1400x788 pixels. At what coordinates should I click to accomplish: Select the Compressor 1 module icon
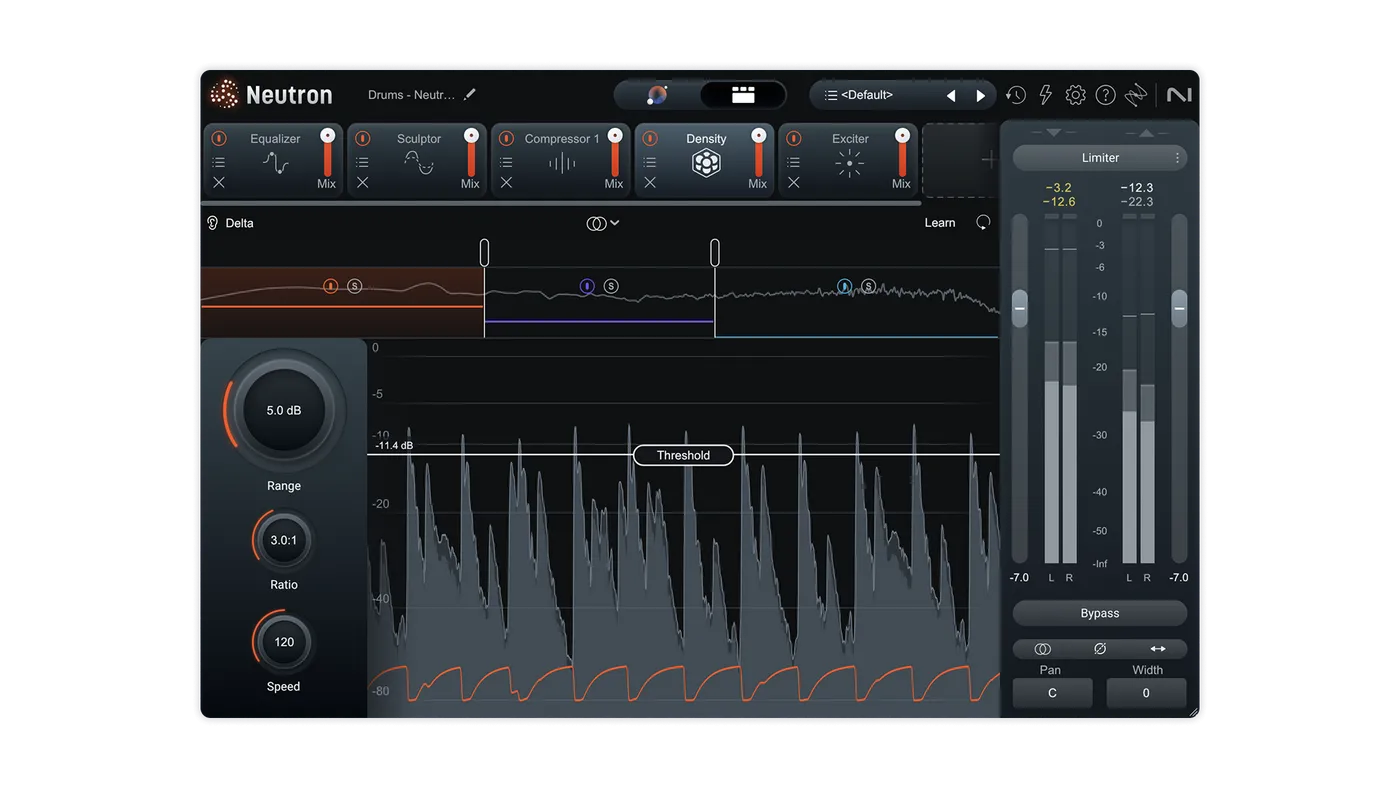pyautogui.click(x=563, y=163)
